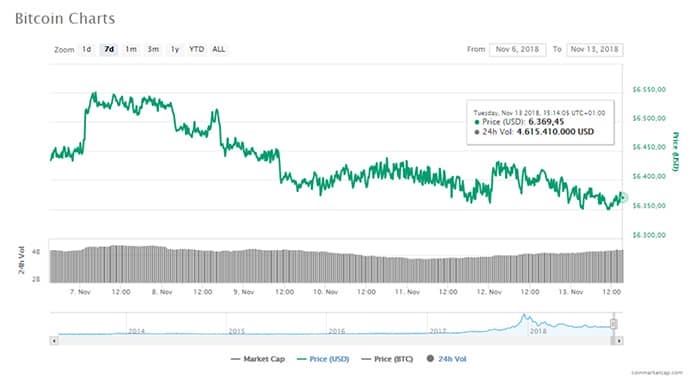Toggle 24h Vol series in legend
The height and width of the screenshot is (385, 700).
(446, 359)
